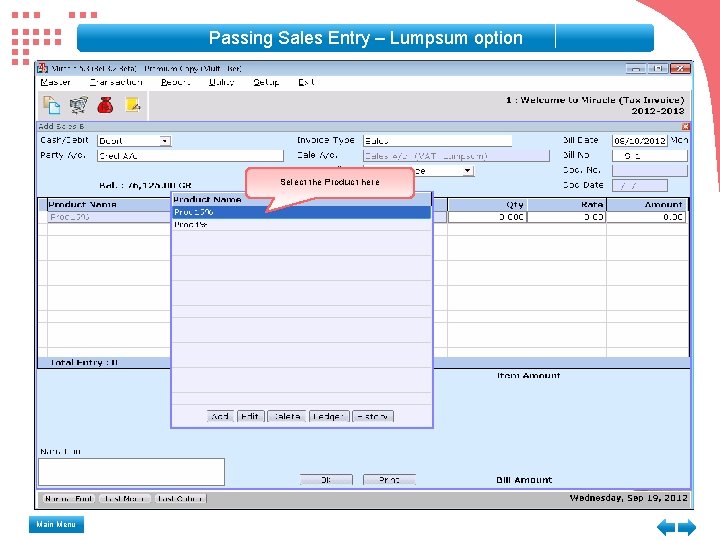Click the Normal Font status bar button
This screenshot has height=540, width=720.
coord(69,499)
